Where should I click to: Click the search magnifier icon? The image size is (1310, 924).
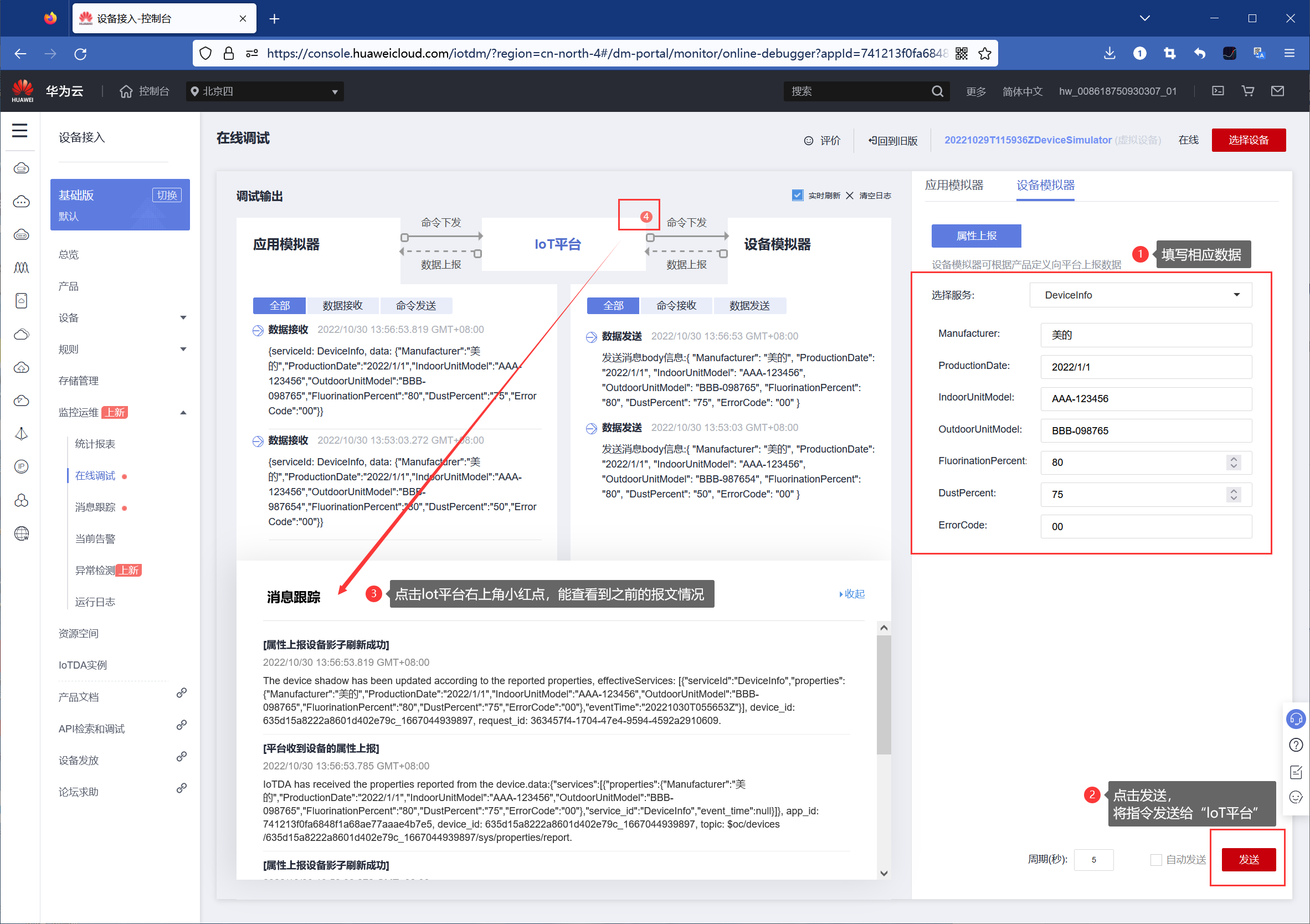tap(937, 91)
